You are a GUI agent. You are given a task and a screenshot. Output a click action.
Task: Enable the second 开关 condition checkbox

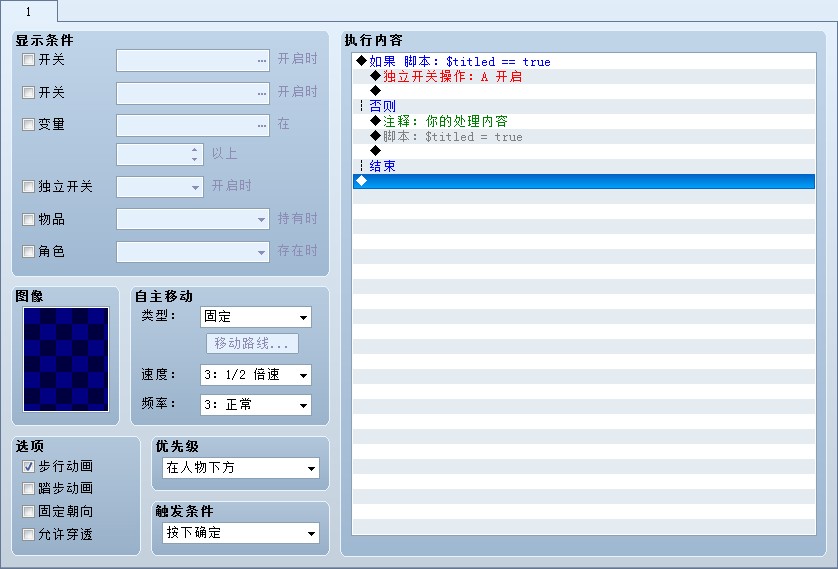tap(28, 92)
